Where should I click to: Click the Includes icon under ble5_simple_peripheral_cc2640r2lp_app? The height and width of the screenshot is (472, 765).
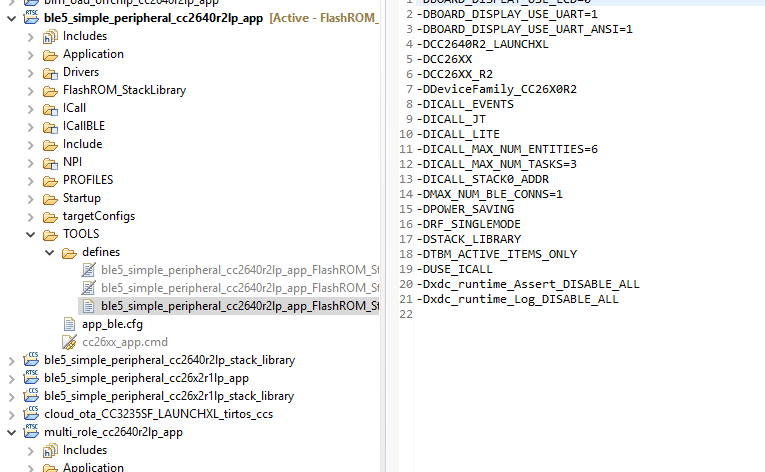pos(50,37)
